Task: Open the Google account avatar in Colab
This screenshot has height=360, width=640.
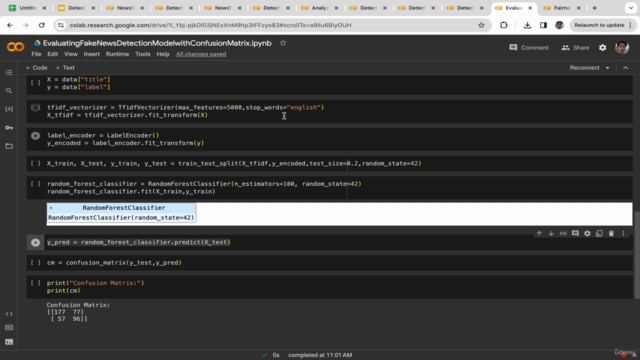Action: (622, 48)
